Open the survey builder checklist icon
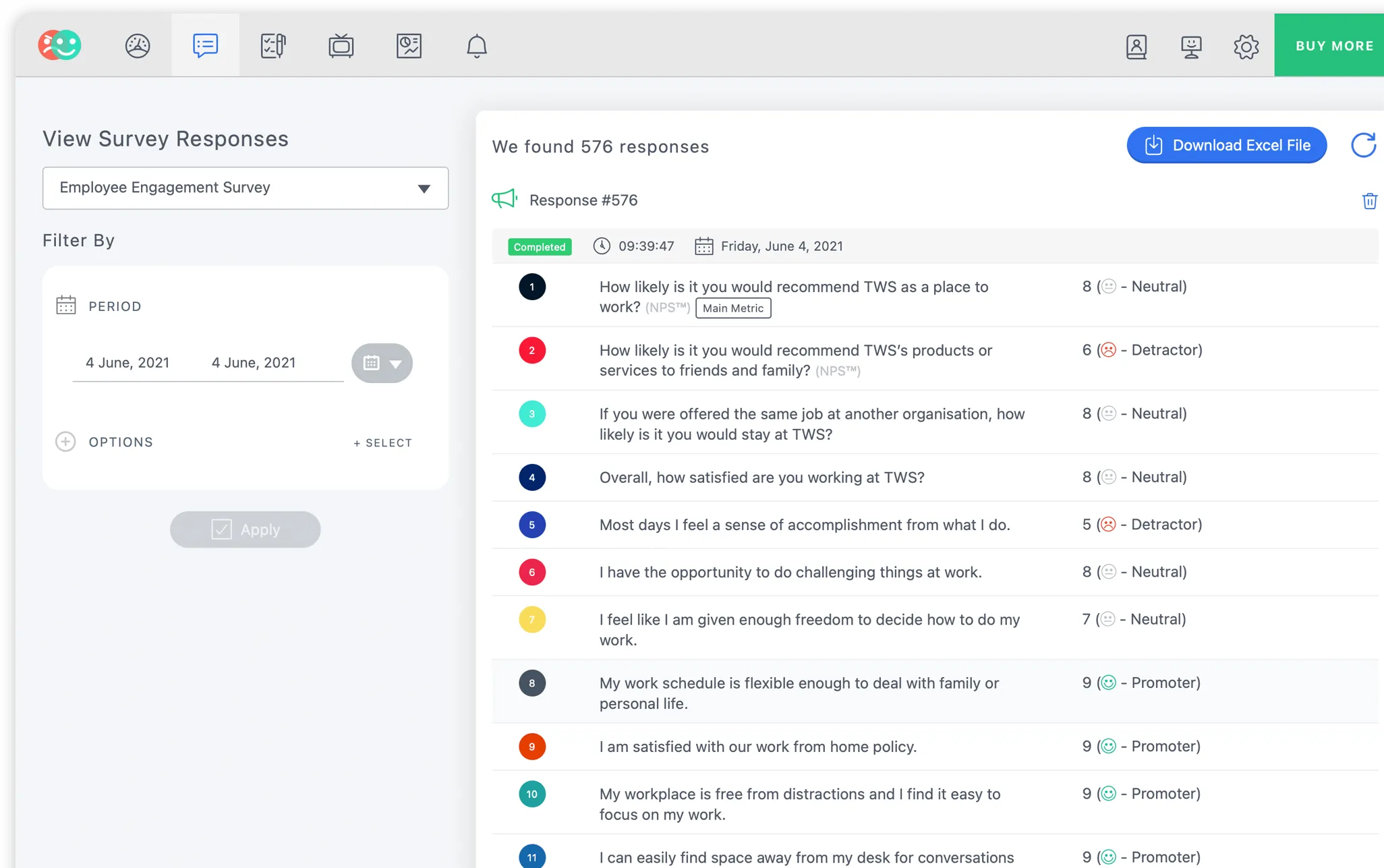 [x=273, y=46]
